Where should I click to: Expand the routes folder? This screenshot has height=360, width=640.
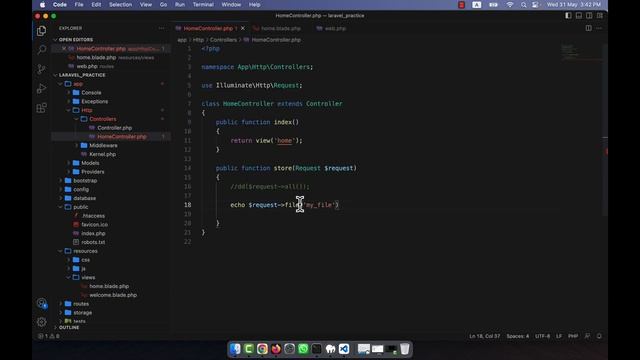point(81,304)
